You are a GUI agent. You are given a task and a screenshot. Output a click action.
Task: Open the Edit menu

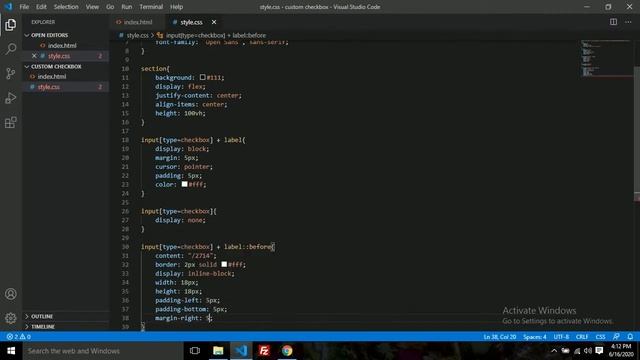(41, 7)
